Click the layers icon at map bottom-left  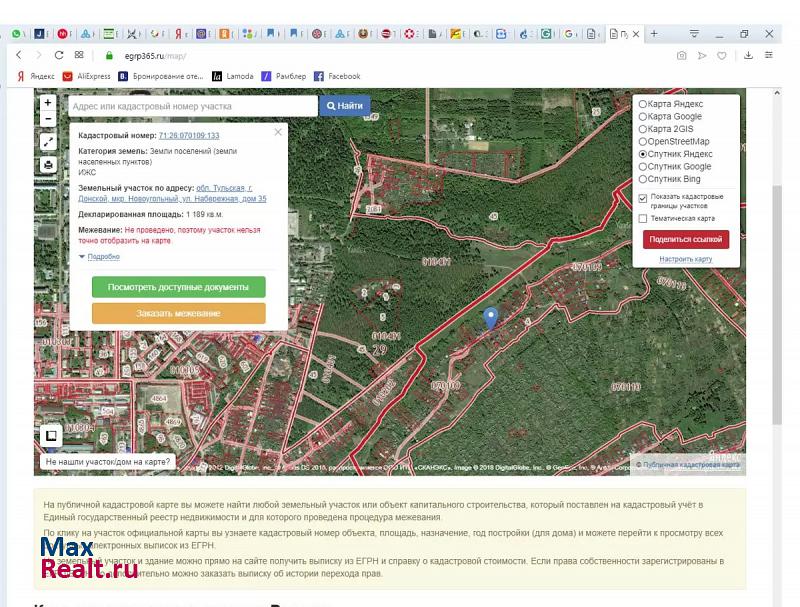click(x=48, y=435)
